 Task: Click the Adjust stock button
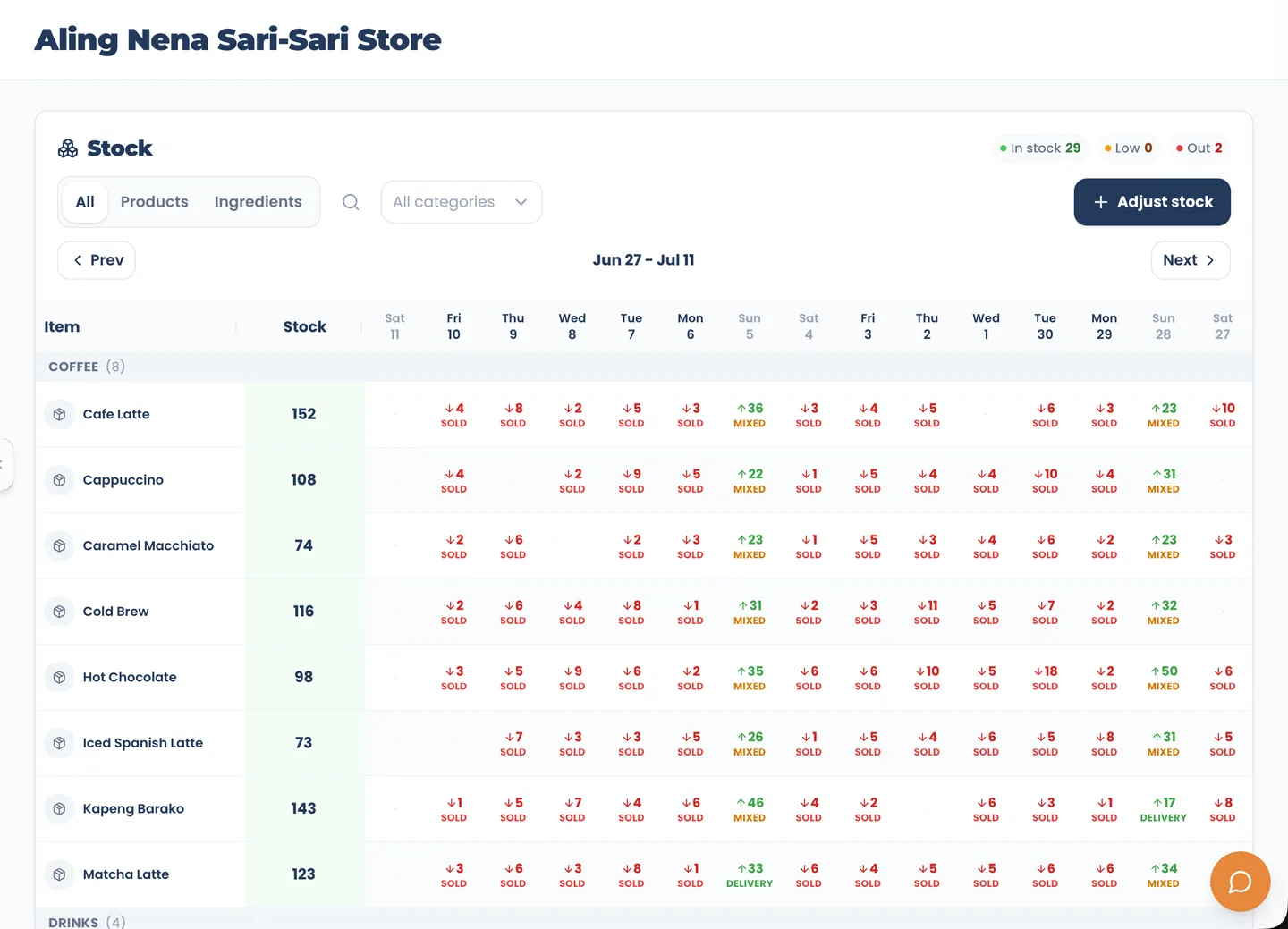[x=1152, y=202]
